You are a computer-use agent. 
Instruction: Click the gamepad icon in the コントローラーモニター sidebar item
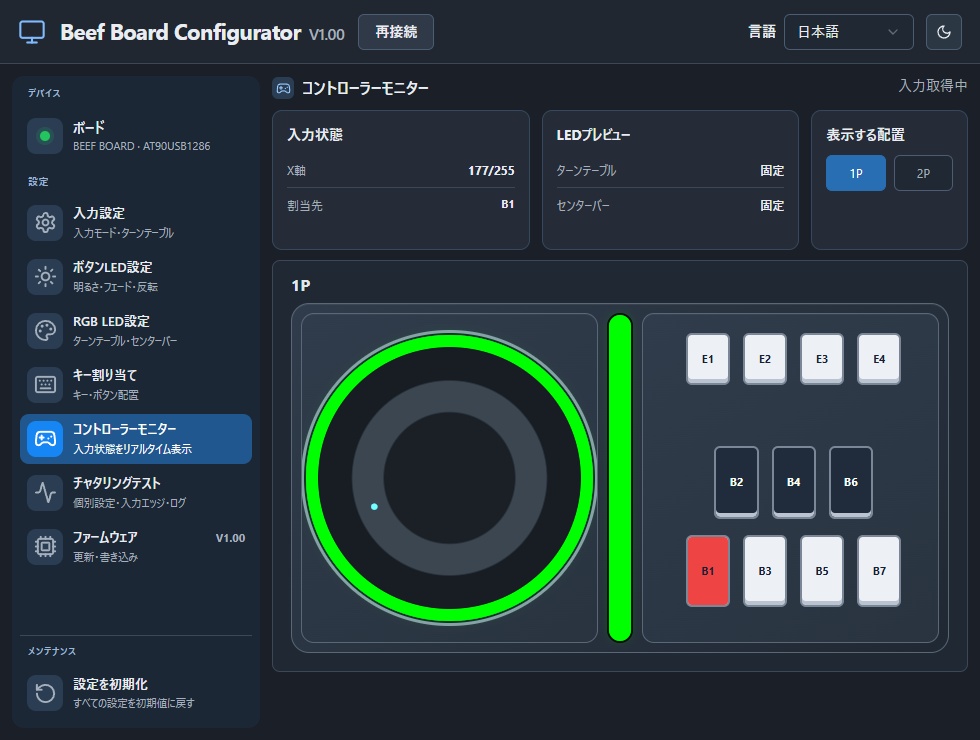(45, 439)
